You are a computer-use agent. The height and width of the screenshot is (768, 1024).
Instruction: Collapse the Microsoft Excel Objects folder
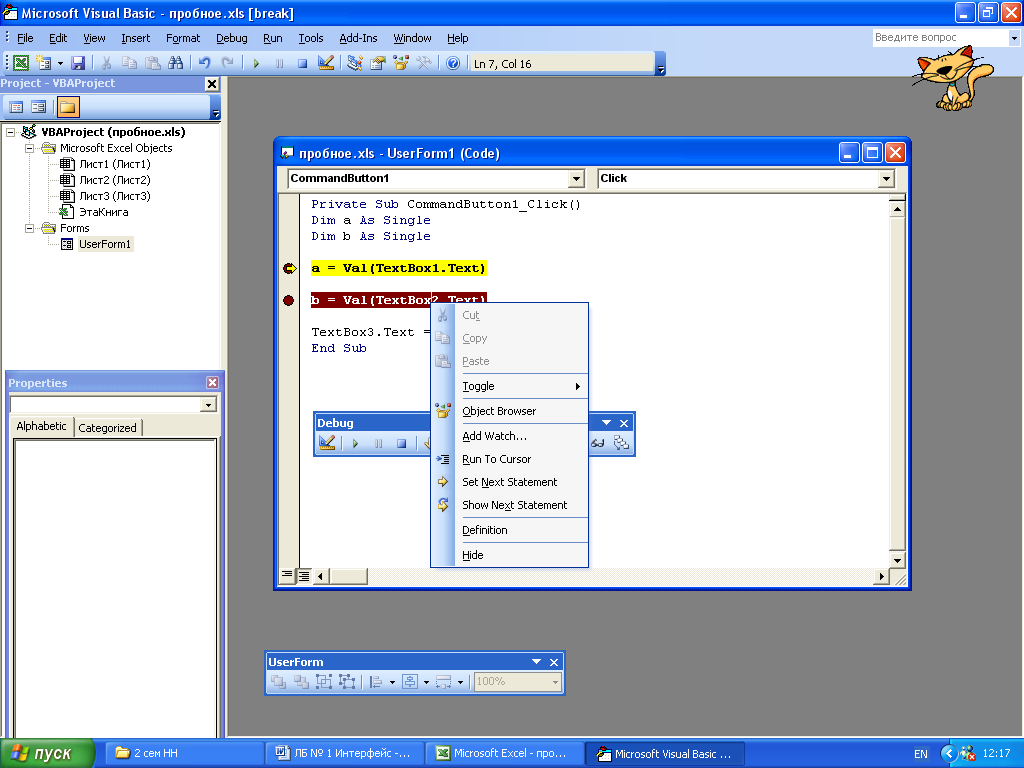point(29,148)
